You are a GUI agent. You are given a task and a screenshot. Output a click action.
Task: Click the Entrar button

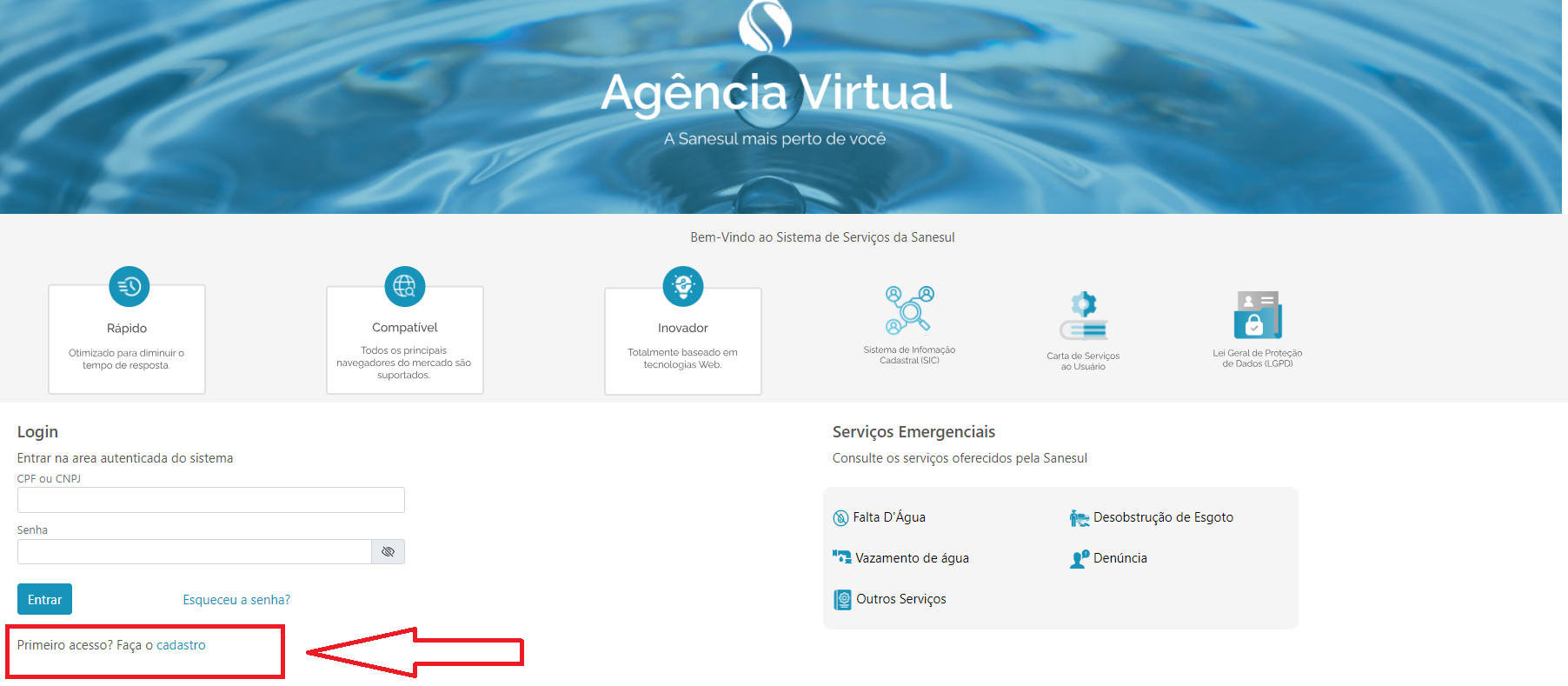coord(44,600)
